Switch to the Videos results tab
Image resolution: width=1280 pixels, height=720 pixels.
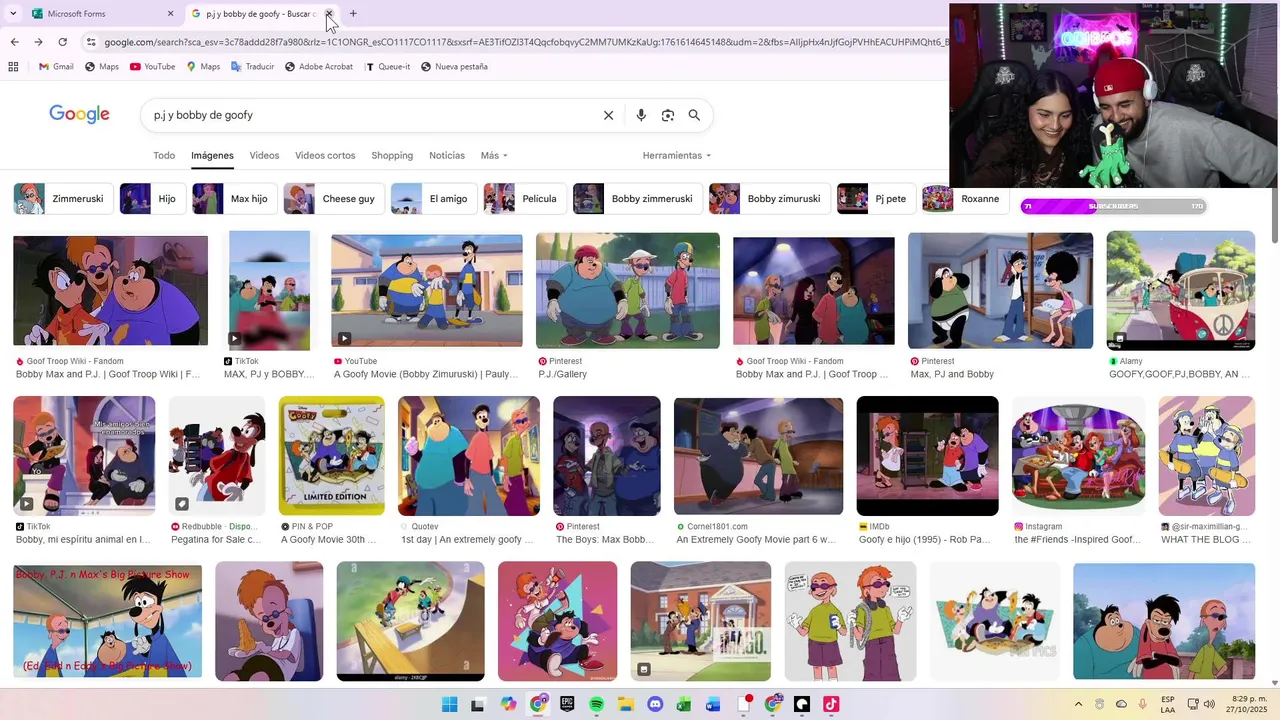264,156
